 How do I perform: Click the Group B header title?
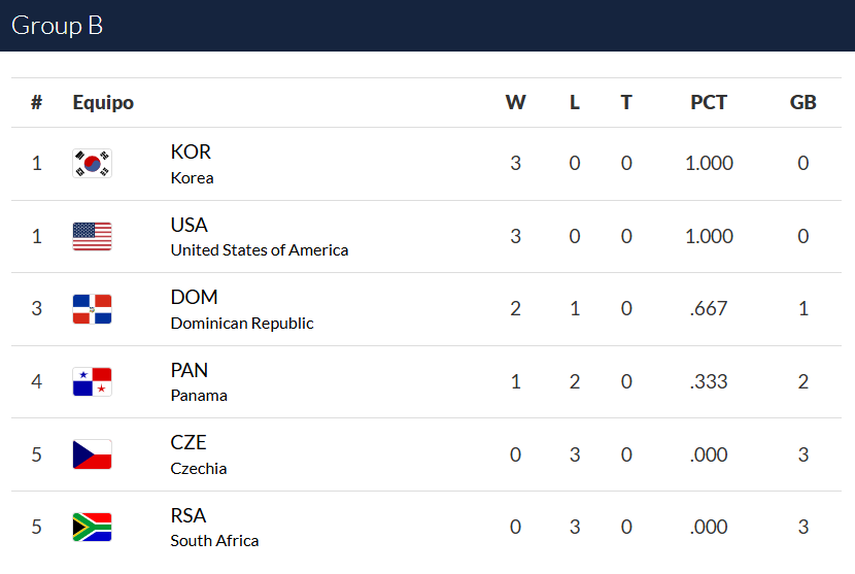tap(57, 26)
